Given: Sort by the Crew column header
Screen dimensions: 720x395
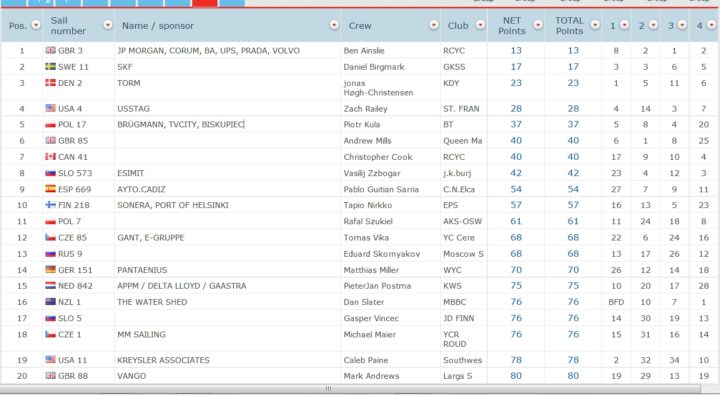Looking at the screenshot, I should coord(360,26).
